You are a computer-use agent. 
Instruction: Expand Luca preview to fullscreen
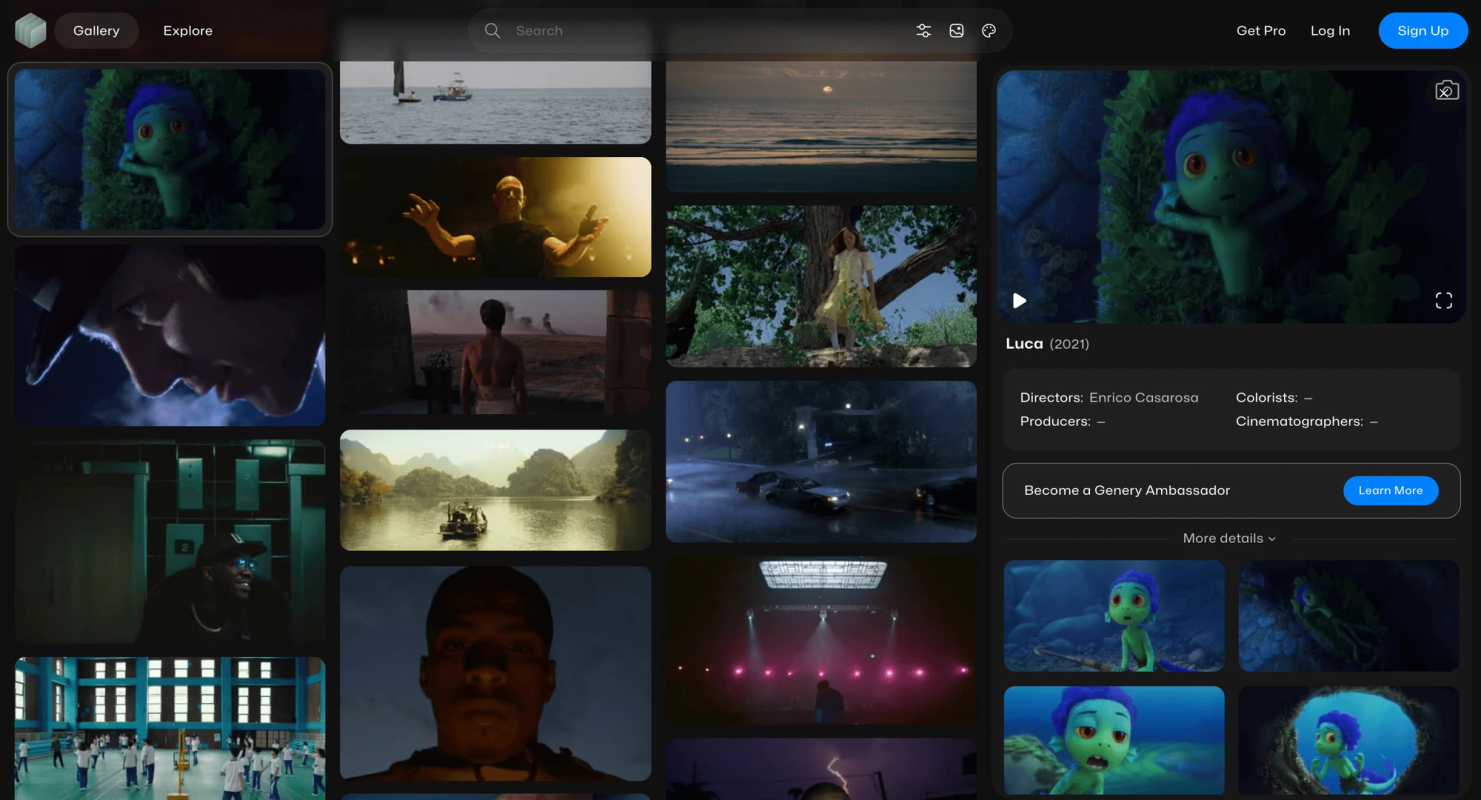pyautogui.click(x=1444, y=301)
